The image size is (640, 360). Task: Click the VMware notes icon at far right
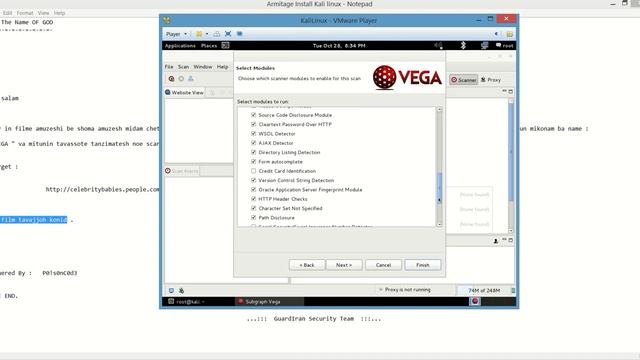pyautogui.click(x=509, y=34)
